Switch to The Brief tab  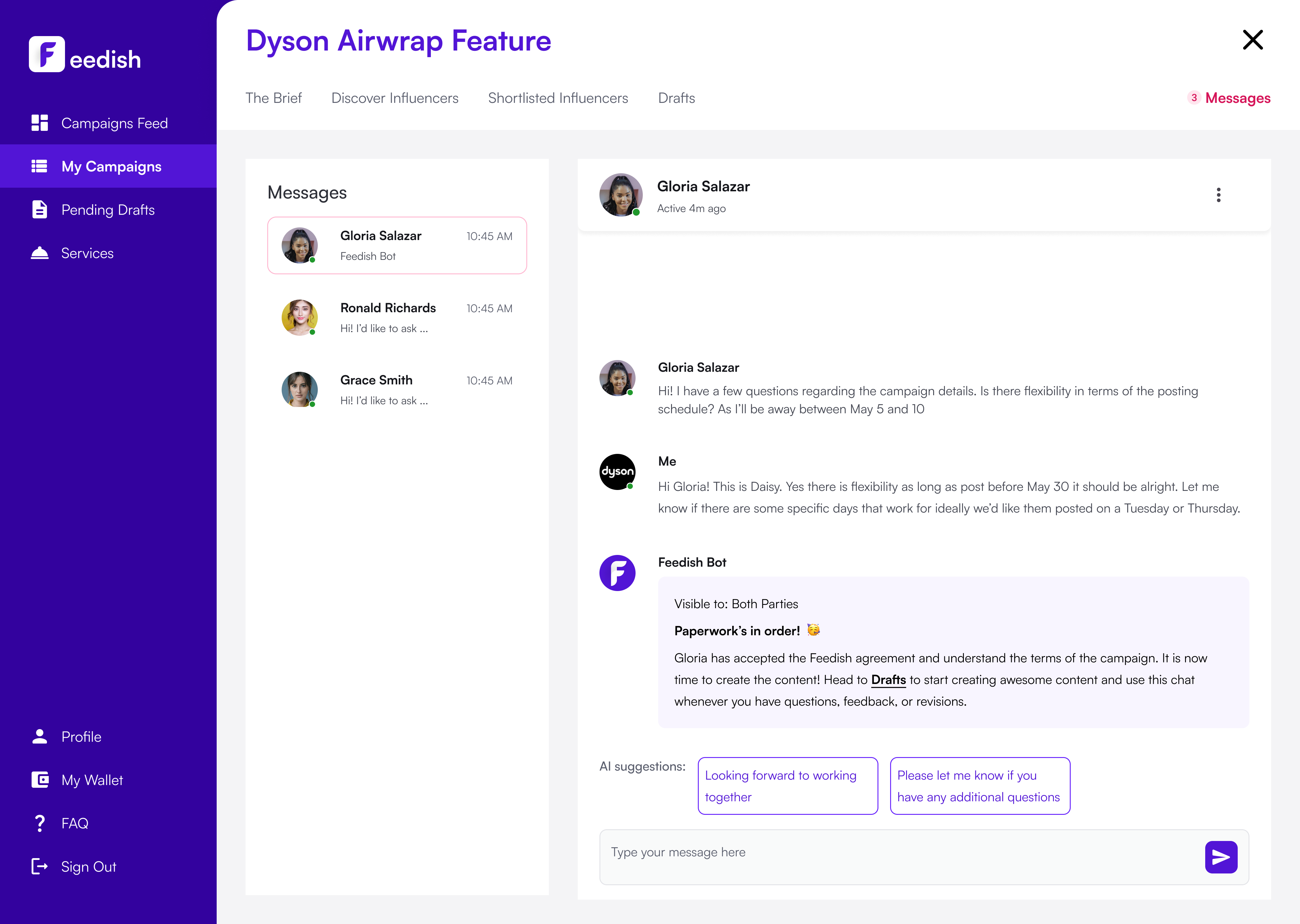pos(273,98)
